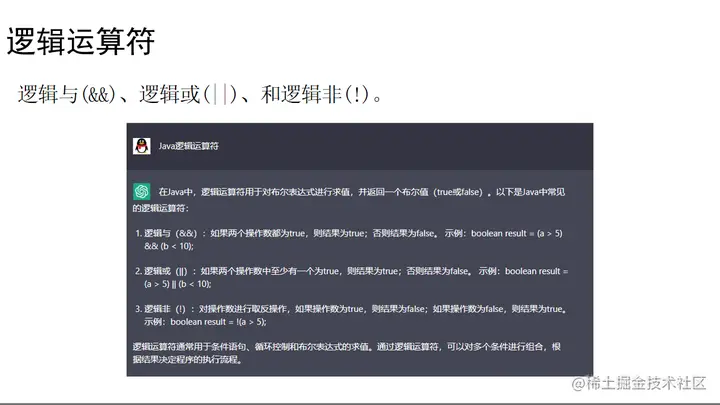Click the green ChatGPT logo icon
This screenshot has width=720, height=405.
point(141,191)
